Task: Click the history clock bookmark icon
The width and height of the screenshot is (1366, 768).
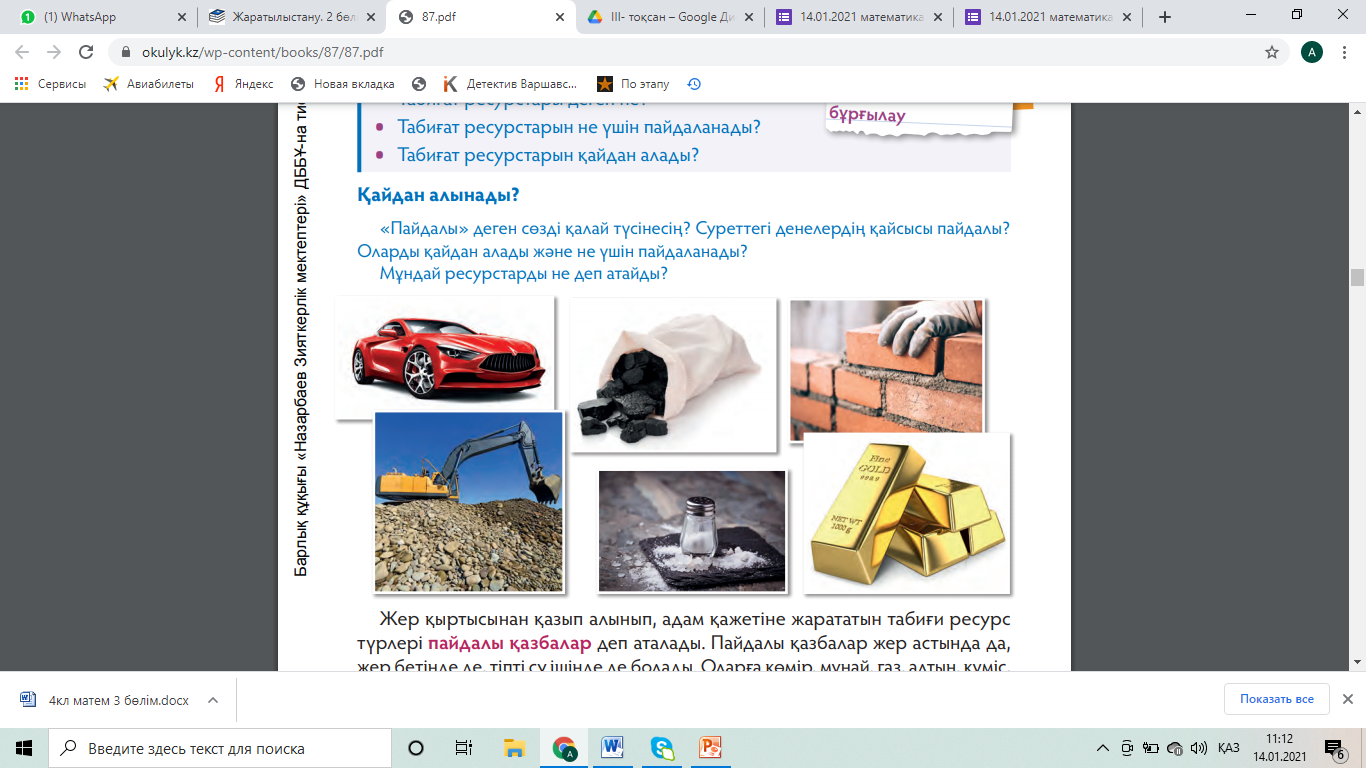Action: pyautogui.click(x=694, y=84)
